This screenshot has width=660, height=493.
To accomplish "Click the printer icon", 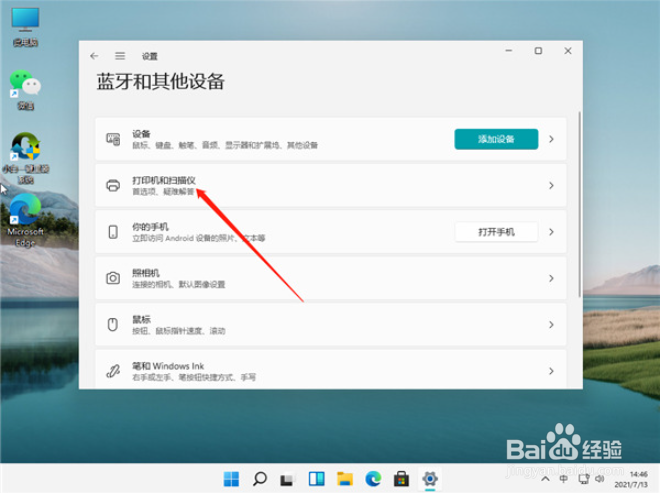I will (x=113, y=185).
